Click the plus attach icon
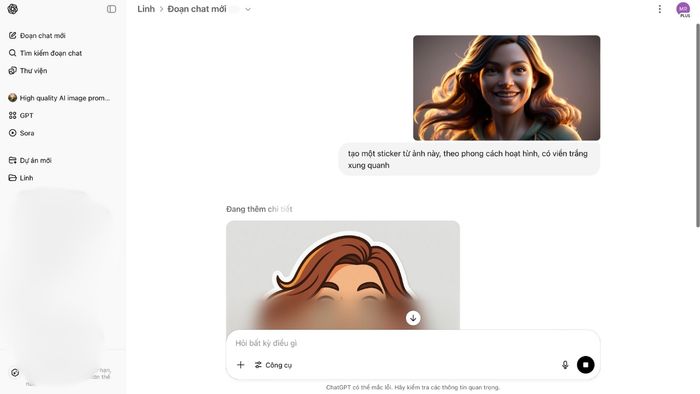This screenshot has width=700, height=394. click(240, 365)
